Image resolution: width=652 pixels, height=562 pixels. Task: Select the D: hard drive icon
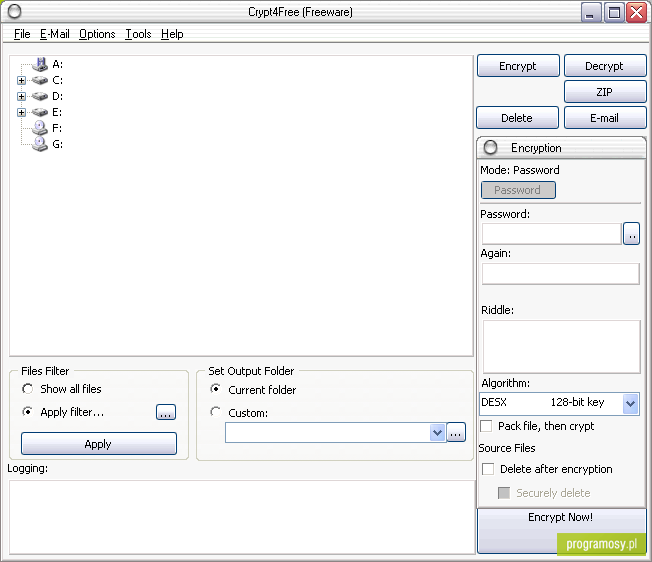(x=40, y=96)
